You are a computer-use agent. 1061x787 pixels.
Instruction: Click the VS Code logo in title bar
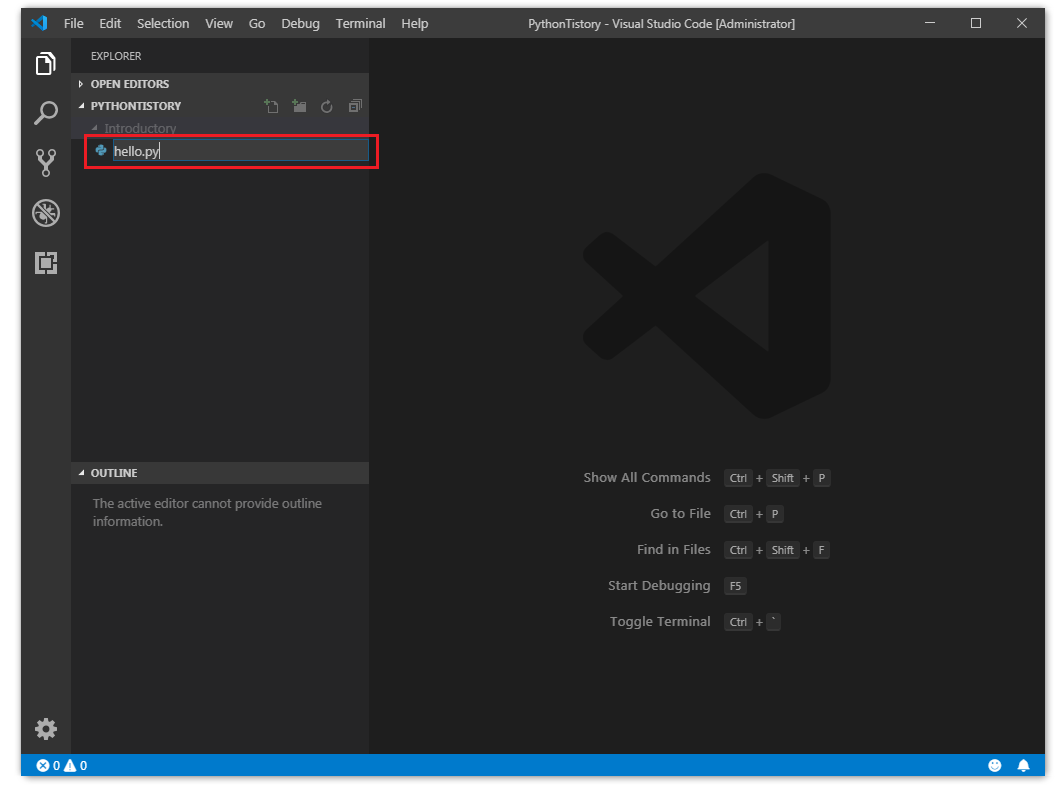39,23
